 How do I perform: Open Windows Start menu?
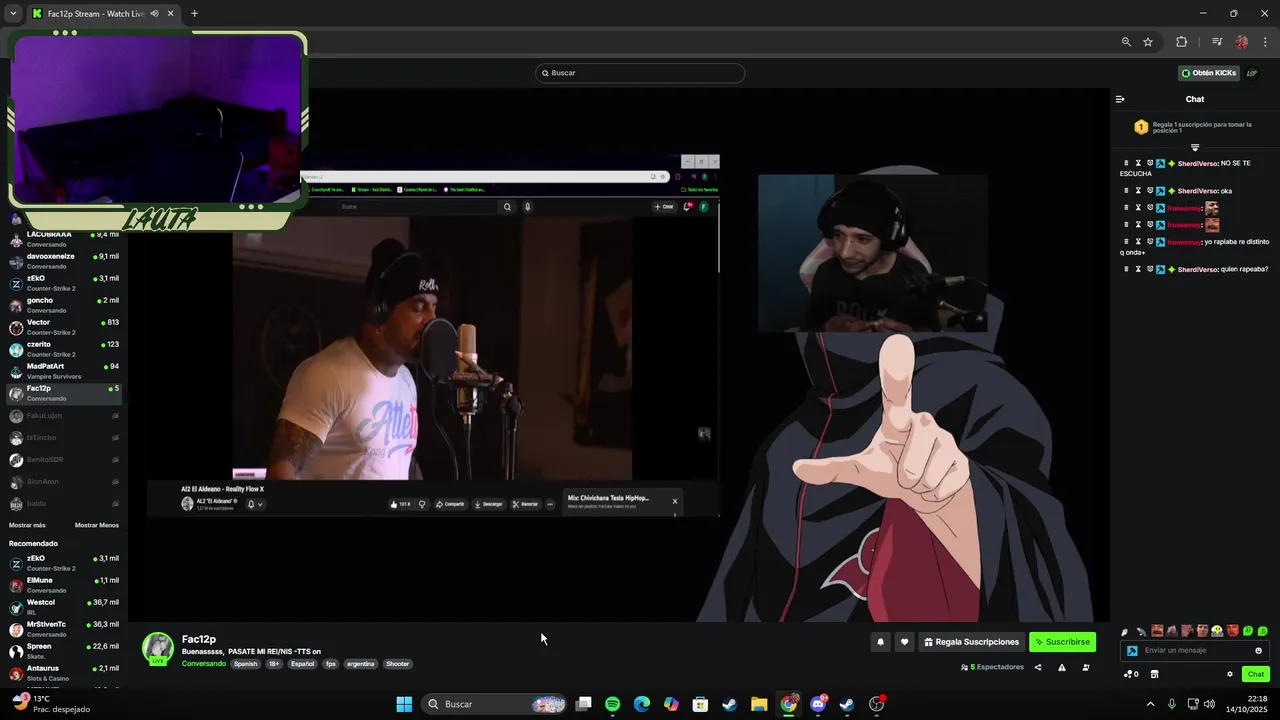pos(404,704)
